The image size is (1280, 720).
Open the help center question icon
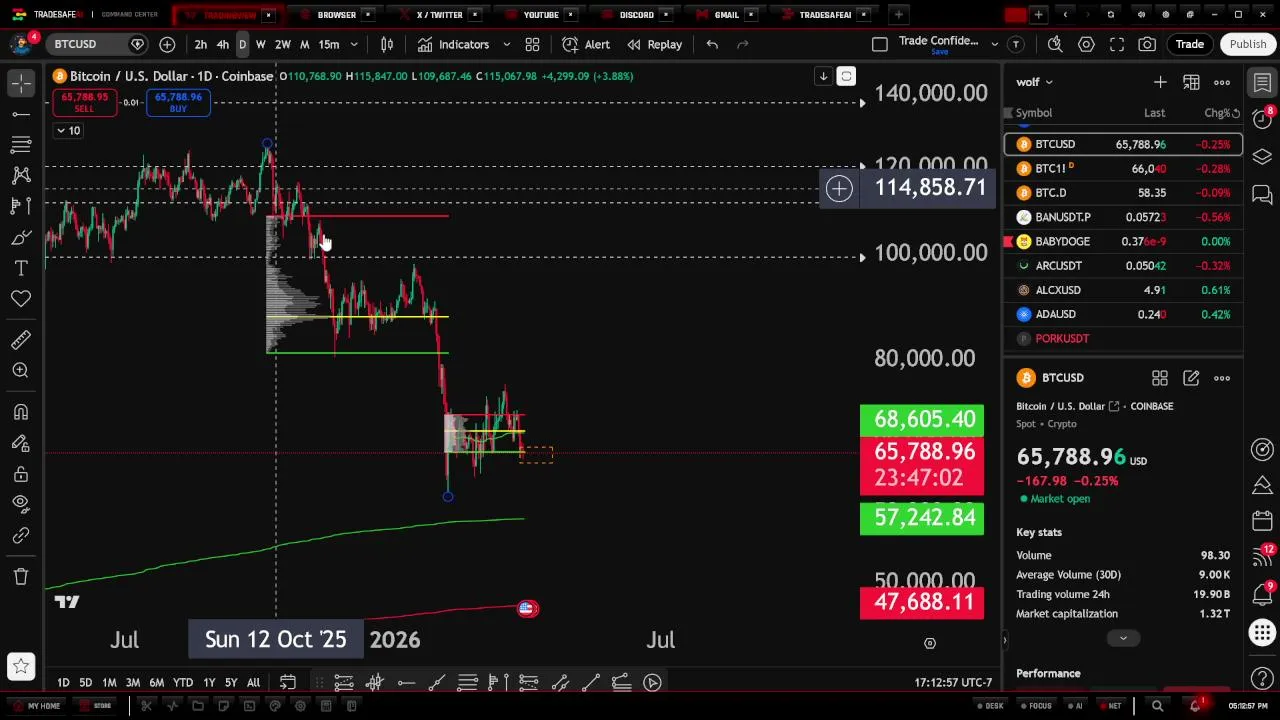coord(1262,680)
